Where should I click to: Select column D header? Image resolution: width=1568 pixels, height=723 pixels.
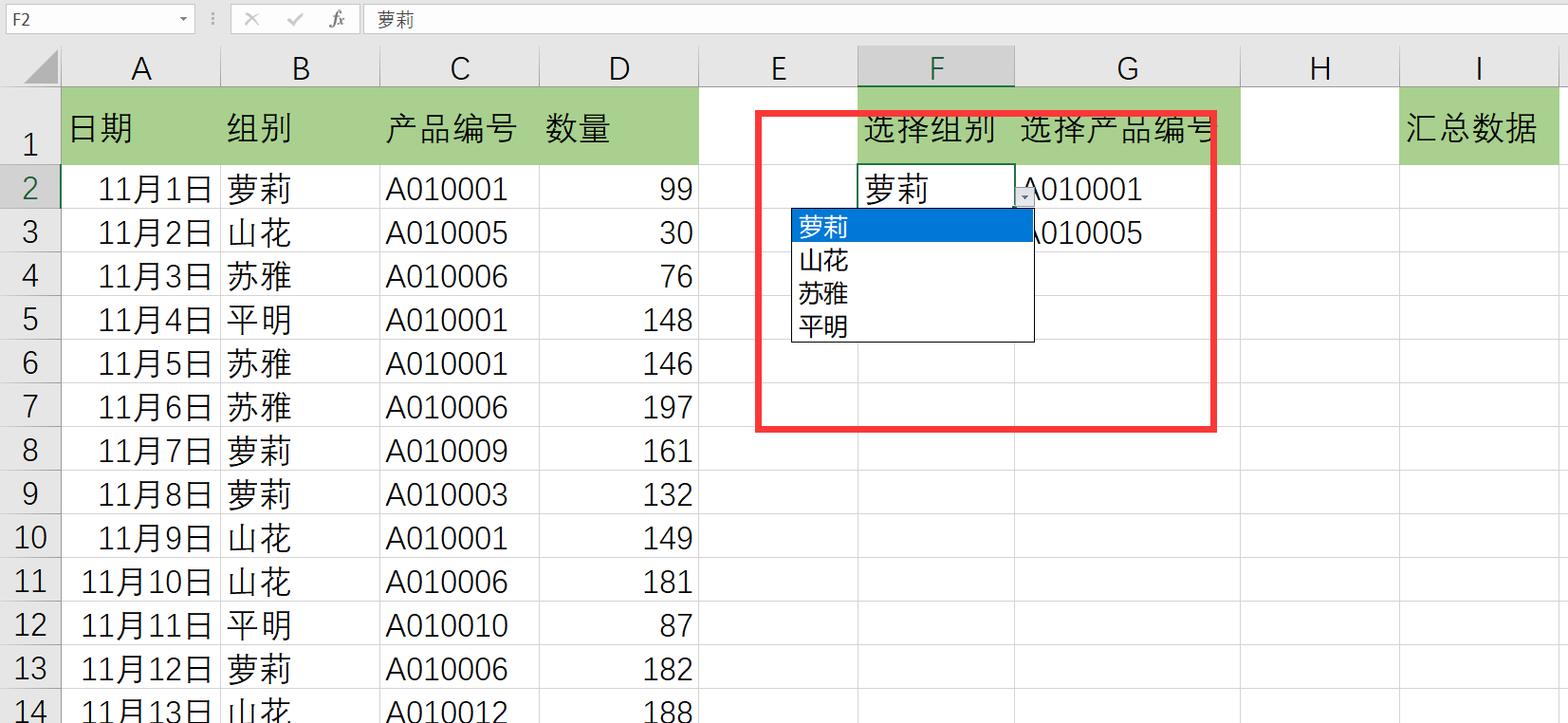pyautogui.click(x=619, y=68)
